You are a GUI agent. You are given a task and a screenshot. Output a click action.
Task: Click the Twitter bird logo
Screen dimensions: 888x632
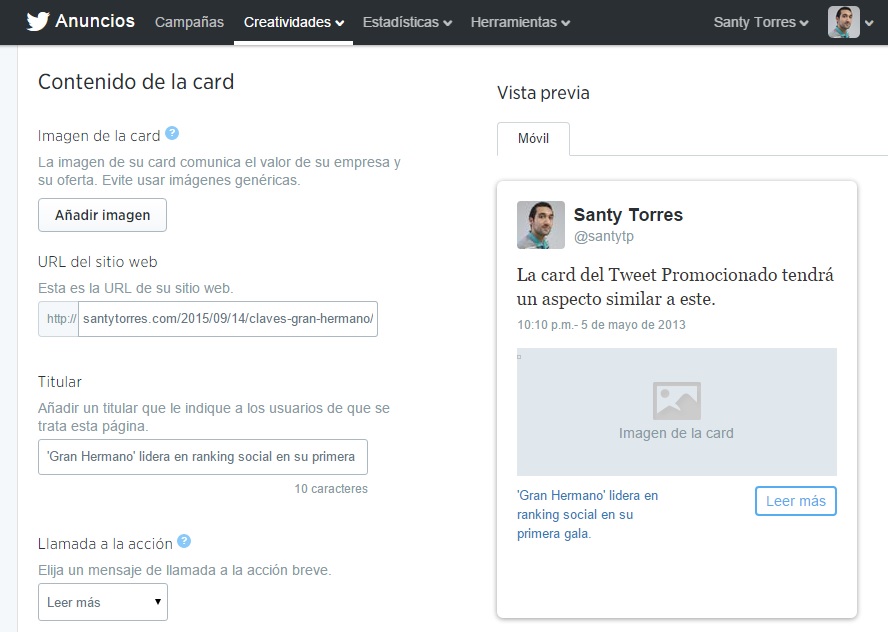38,22
